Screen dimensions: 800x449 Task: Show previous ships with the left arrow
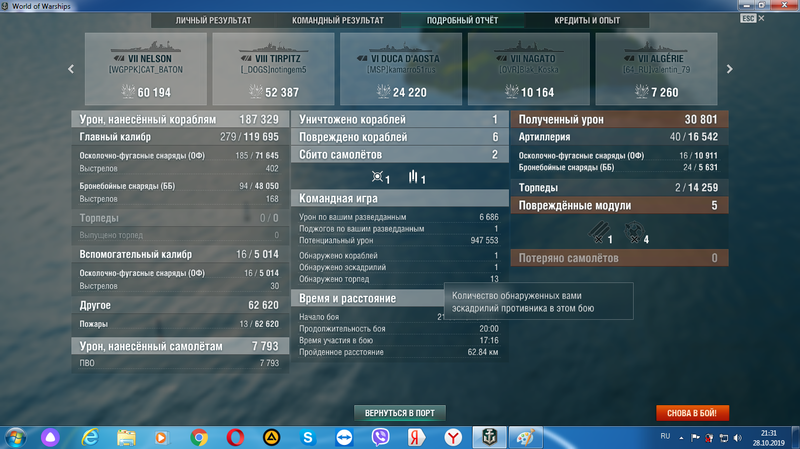pyautogui.click(x=71, y=69)
